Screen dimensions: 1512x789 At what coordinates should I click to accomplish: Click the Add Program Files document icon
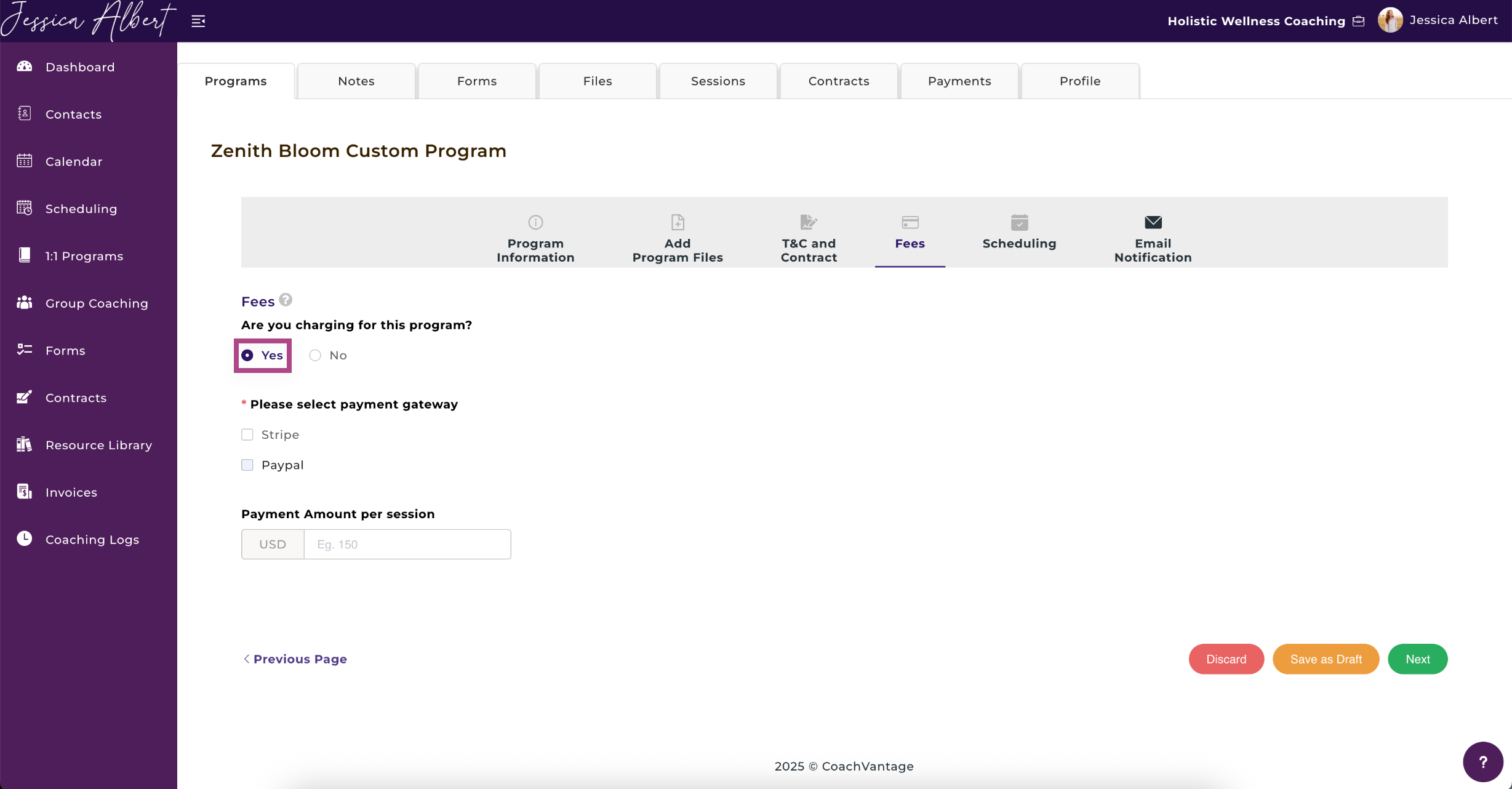tap(678, 222)
